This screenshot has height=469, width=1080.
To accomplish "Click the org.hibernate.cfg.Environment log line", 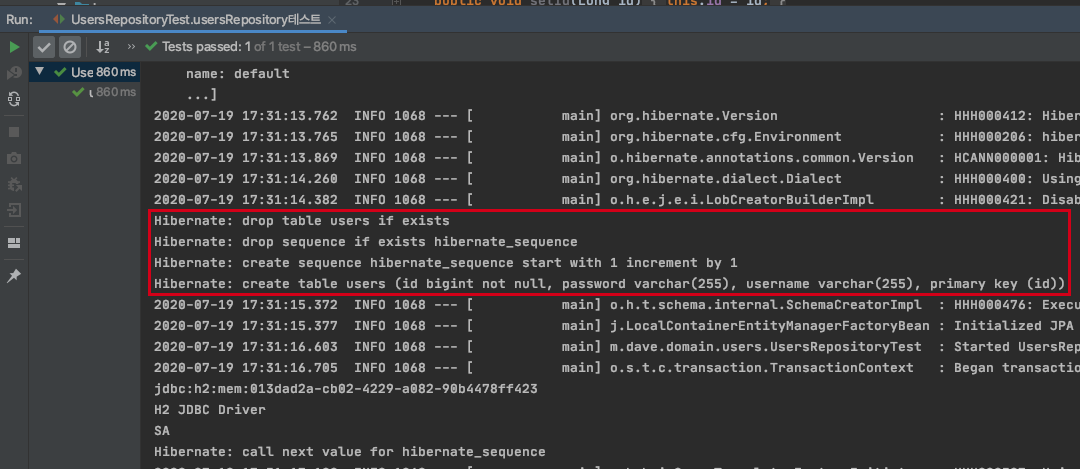I will pos(616,137).
